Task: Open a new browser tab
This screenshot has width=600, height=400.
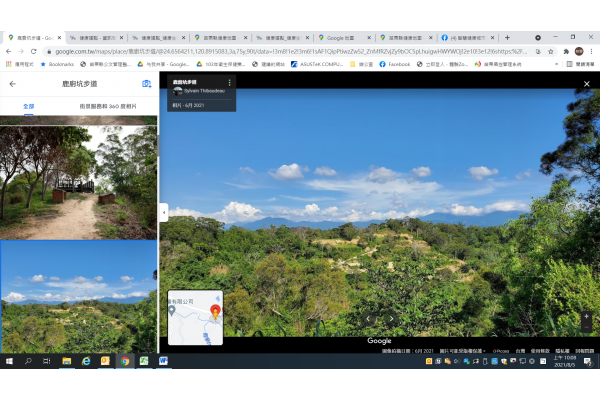Action: [x=507, y=38]
